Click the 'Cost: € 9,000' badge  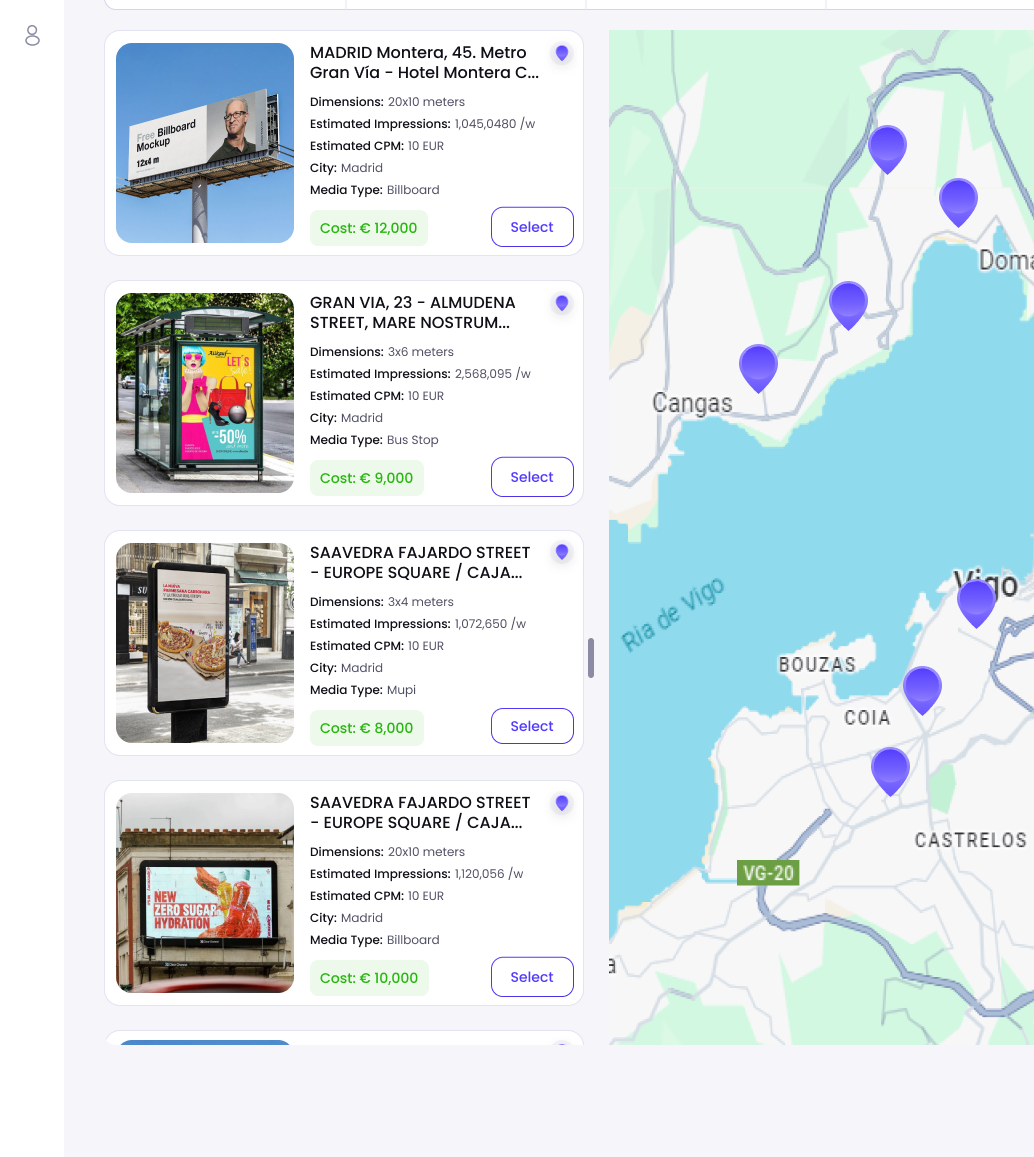click(366, 478)
